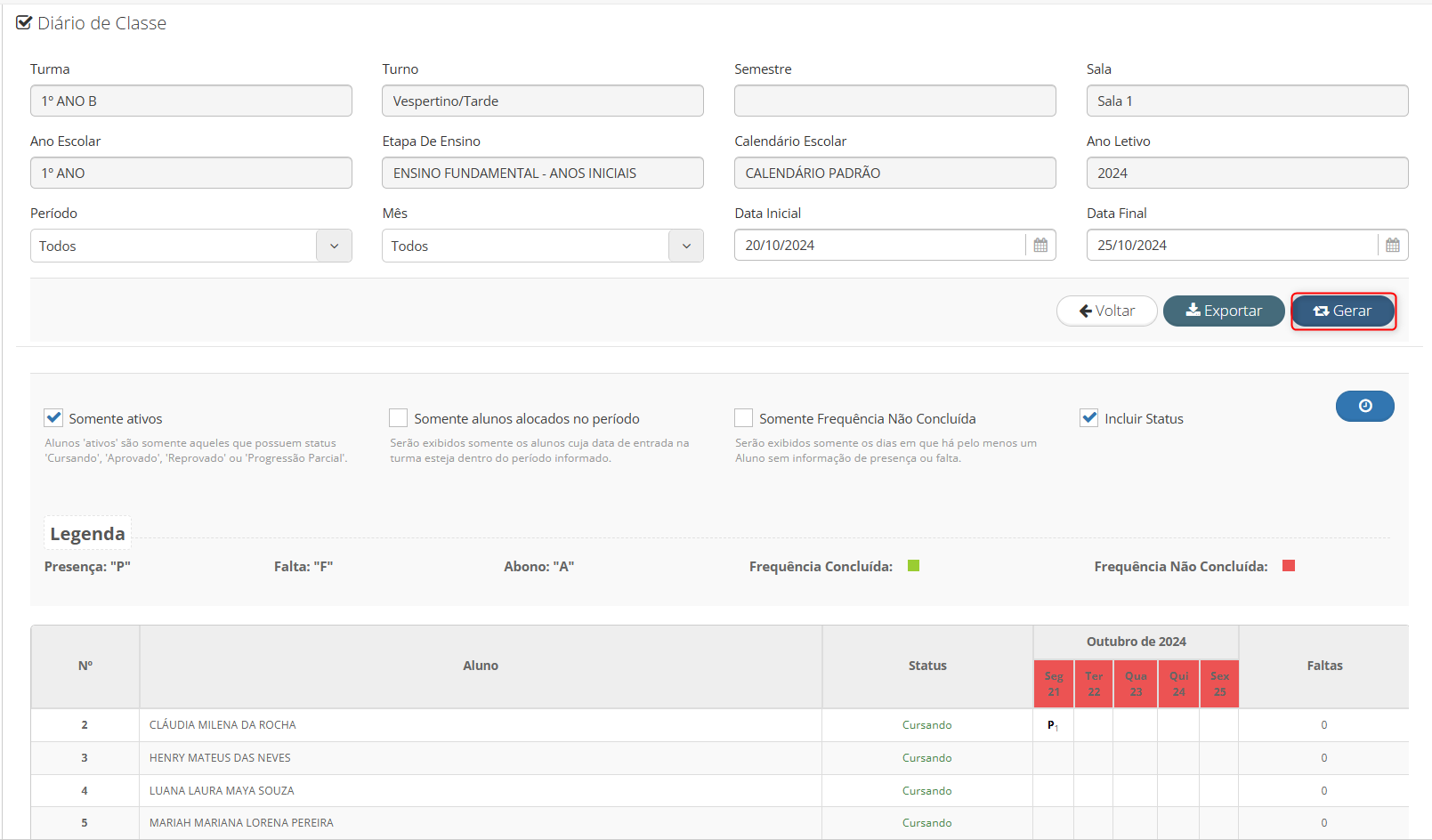Click the Diário de Classe check icon

coord(24,23)
